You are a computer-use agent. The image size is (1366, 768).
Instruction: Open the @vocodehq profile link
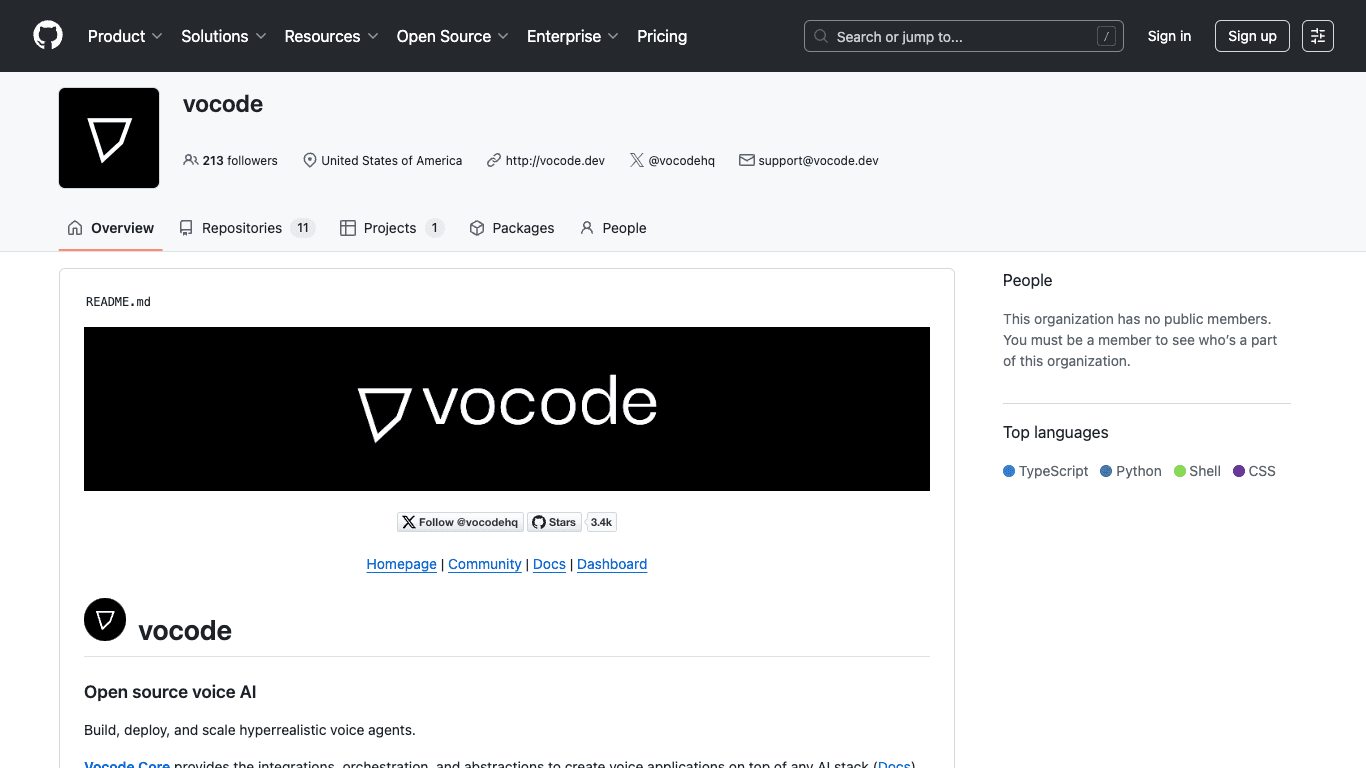682,160
